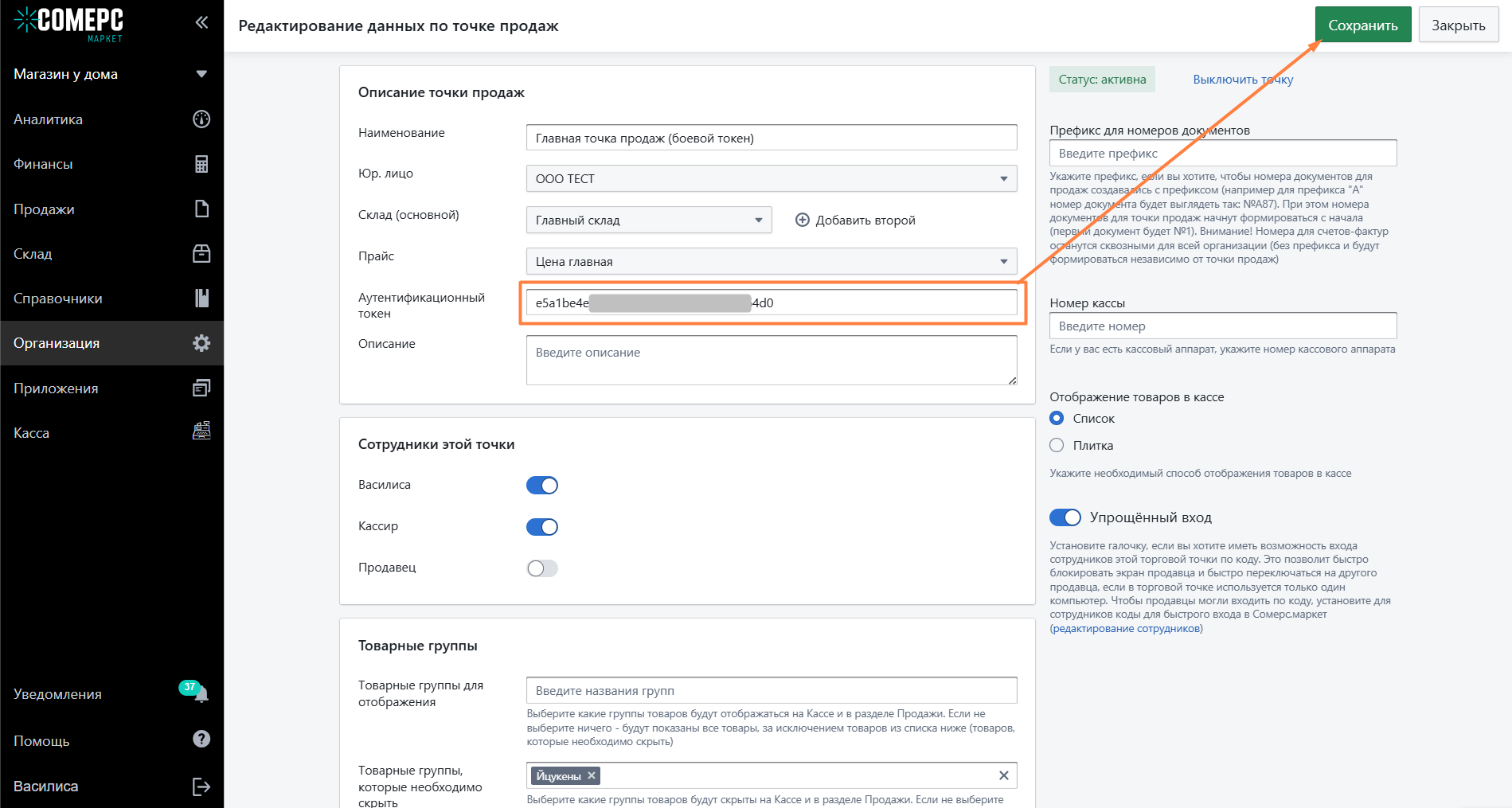Click the Организация gear icon
The image size is (1512, 808).
click(x=201, y=343)
